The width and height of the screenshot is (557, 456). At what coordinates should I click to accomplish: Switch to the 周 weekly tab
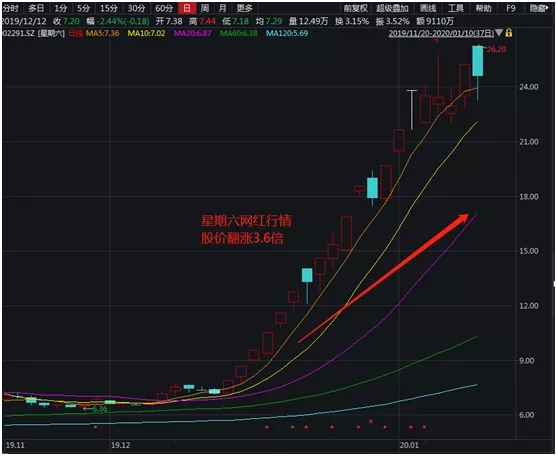pyautogui.click(x=205, y=8)
